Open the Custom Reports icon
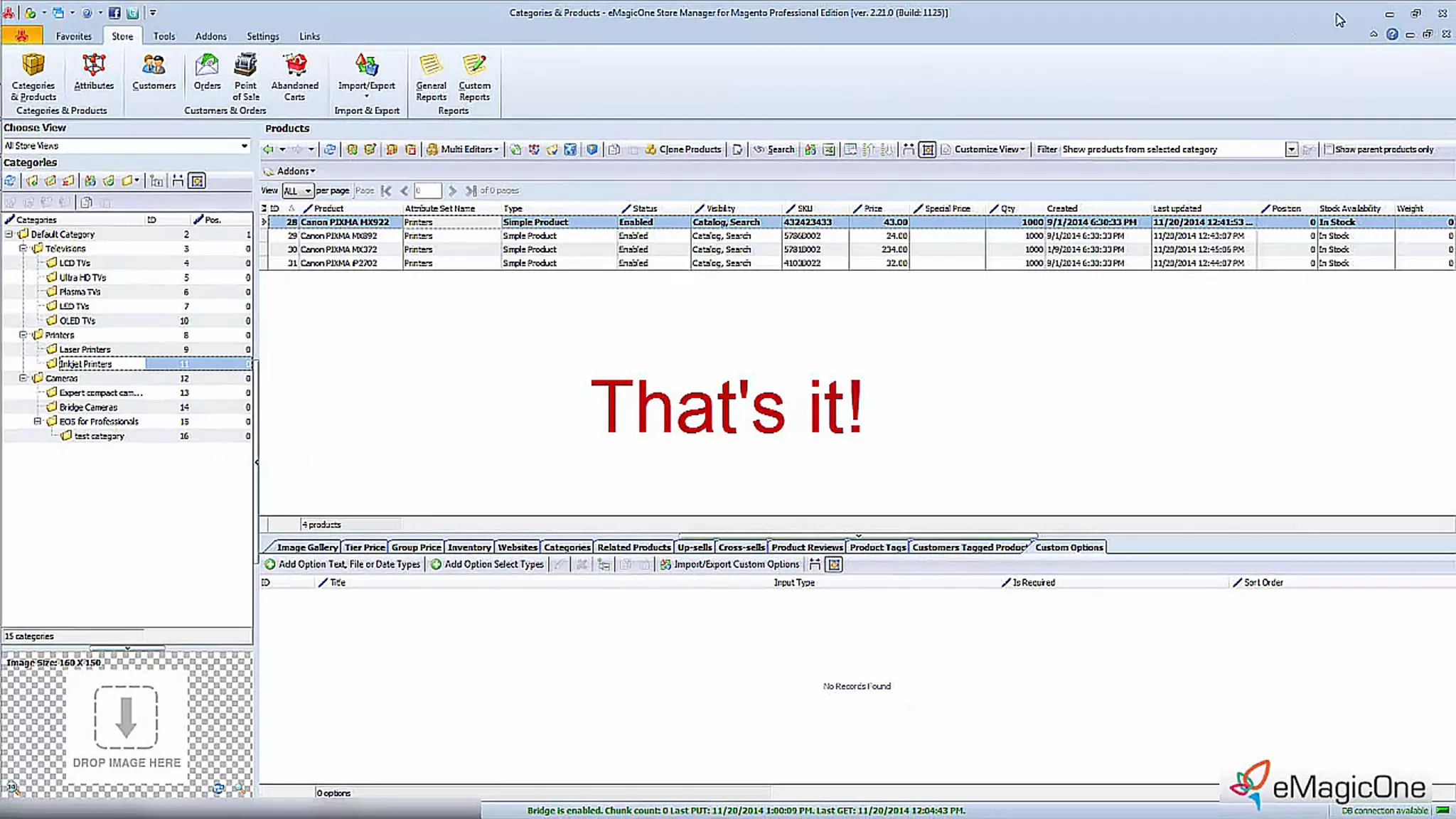Viewport: 1456px width, 819px height. 474,77
